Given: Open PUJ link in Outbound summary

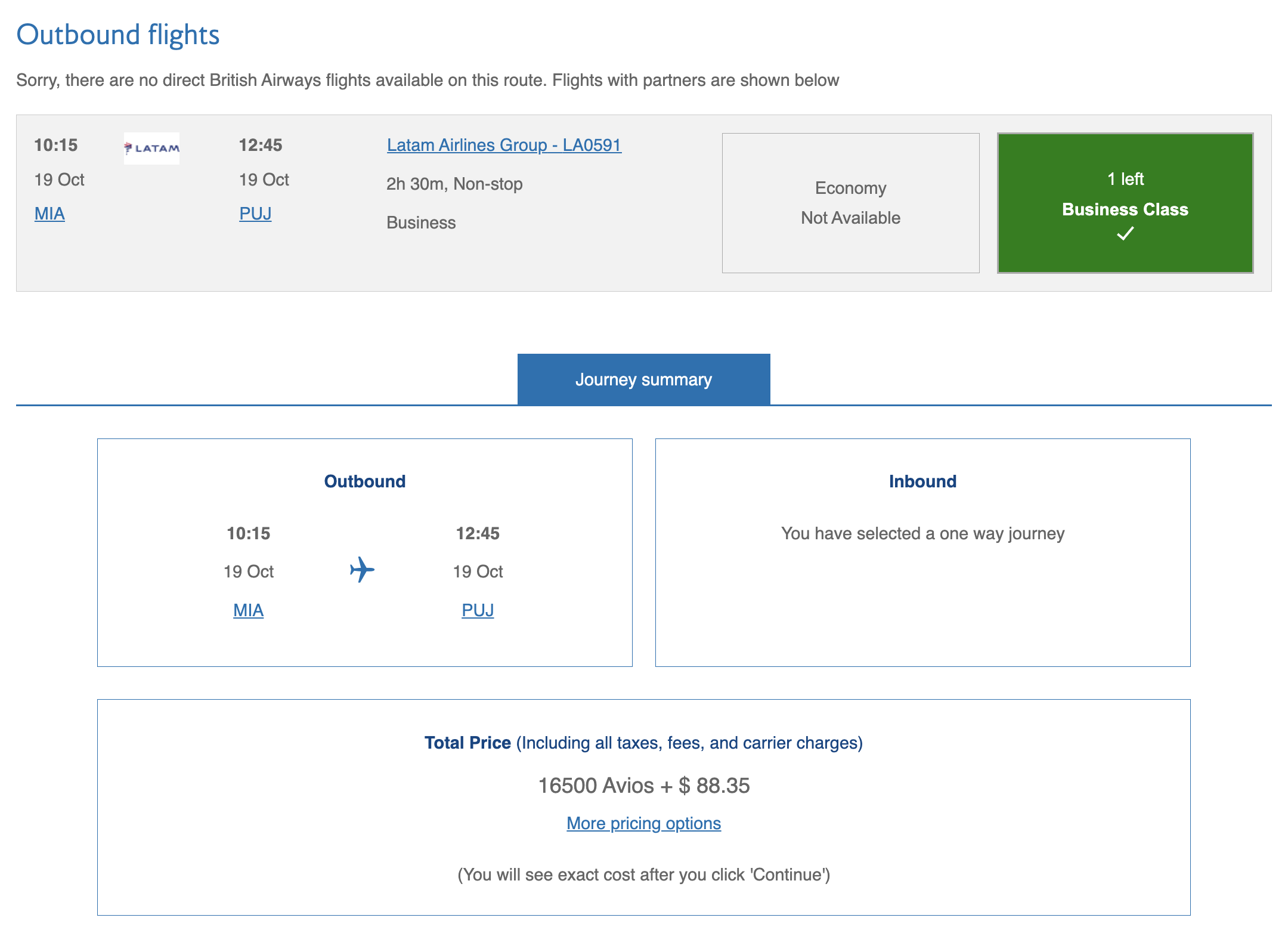Looking at the screenshot, I should [478, 610].
